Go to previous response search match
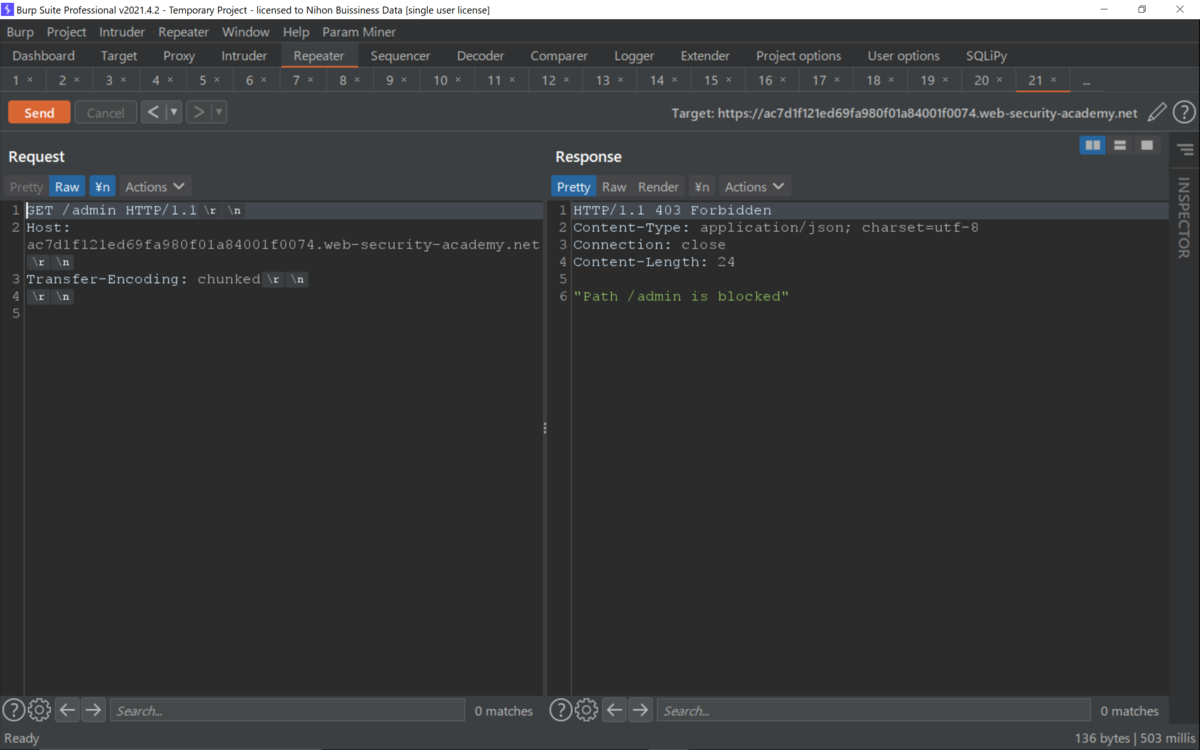Image resolution: width=1200 pixels, height=750 pixels. pyautogui.click(x=615, y=710)
